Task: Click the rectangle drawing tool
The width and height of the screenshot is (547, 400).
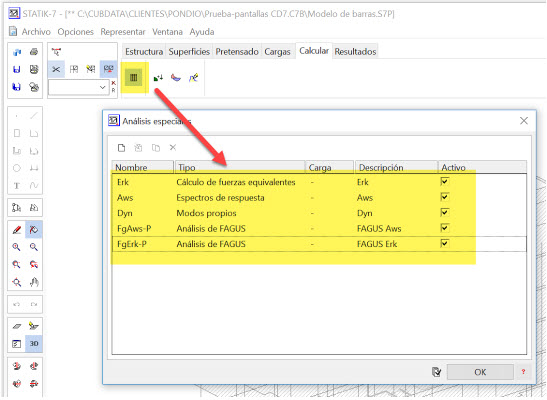Action: [x=16, y=133]
